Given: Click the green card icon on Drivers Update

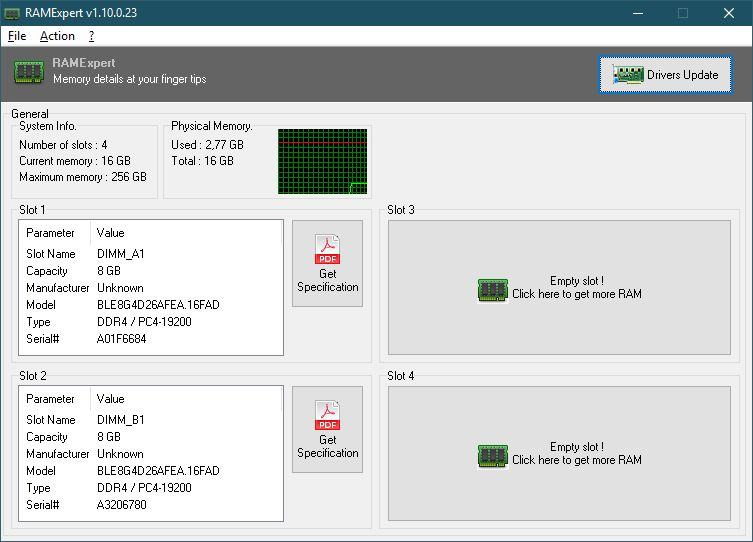Looking at the screenshot, I should point(628,75).
